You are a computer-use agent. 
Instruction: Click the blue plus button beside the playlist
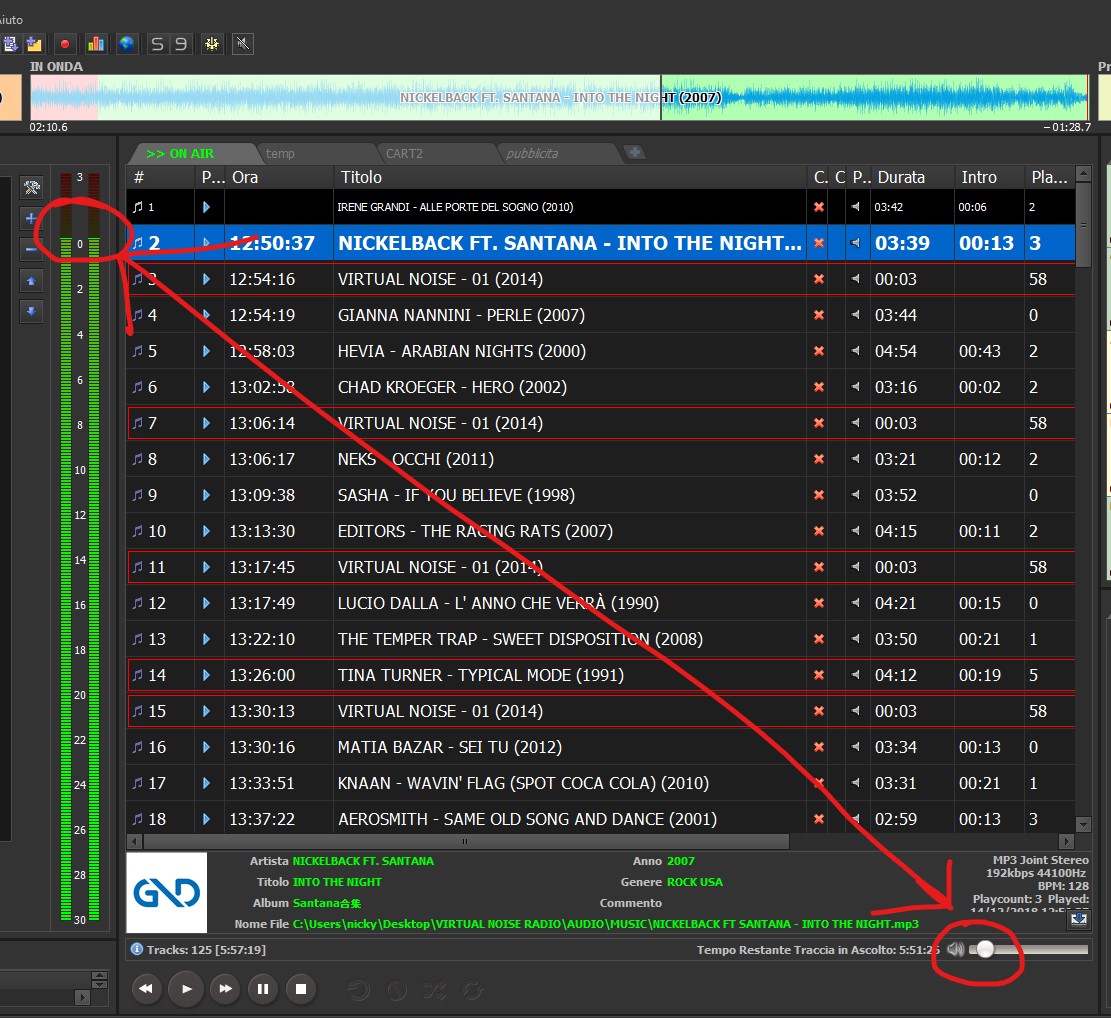[31, 219]
